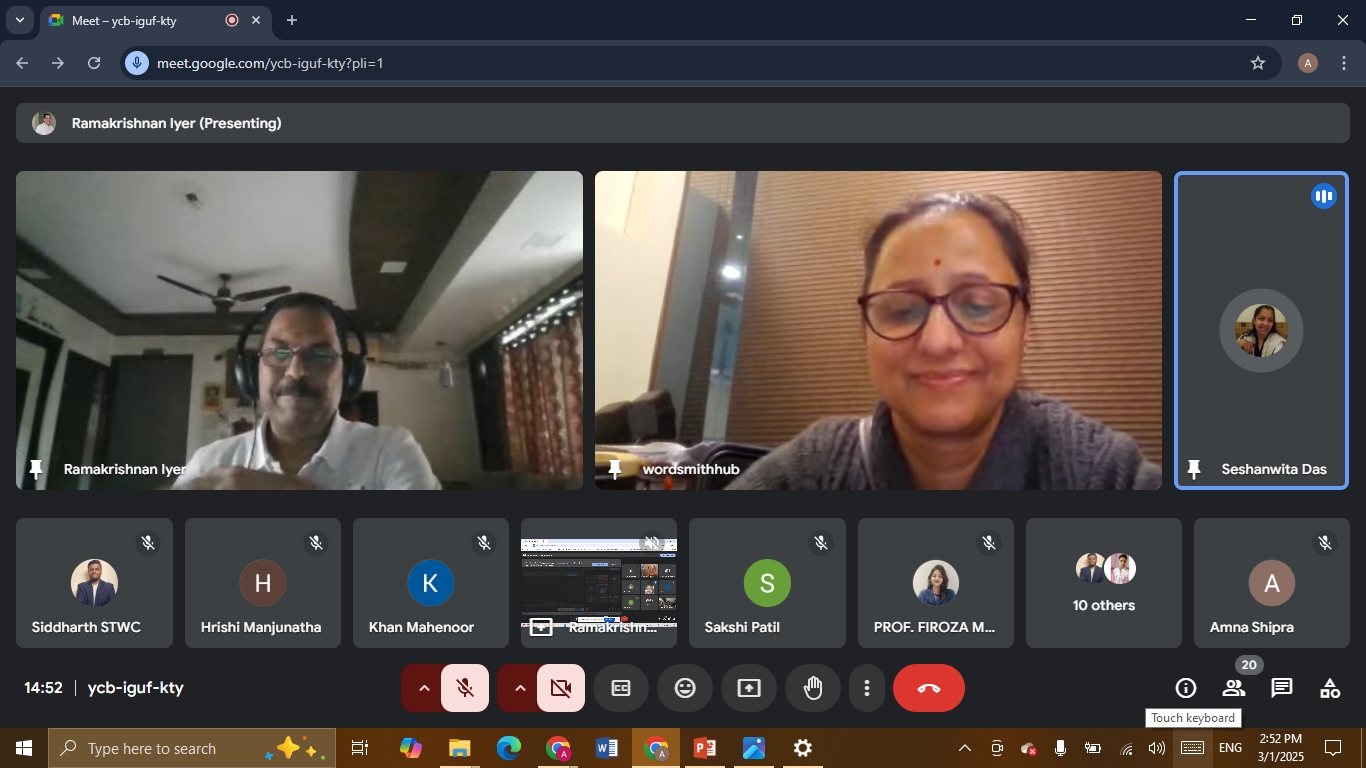Open the activities icon
The image size is (1366, 768).
[1329, 688]
